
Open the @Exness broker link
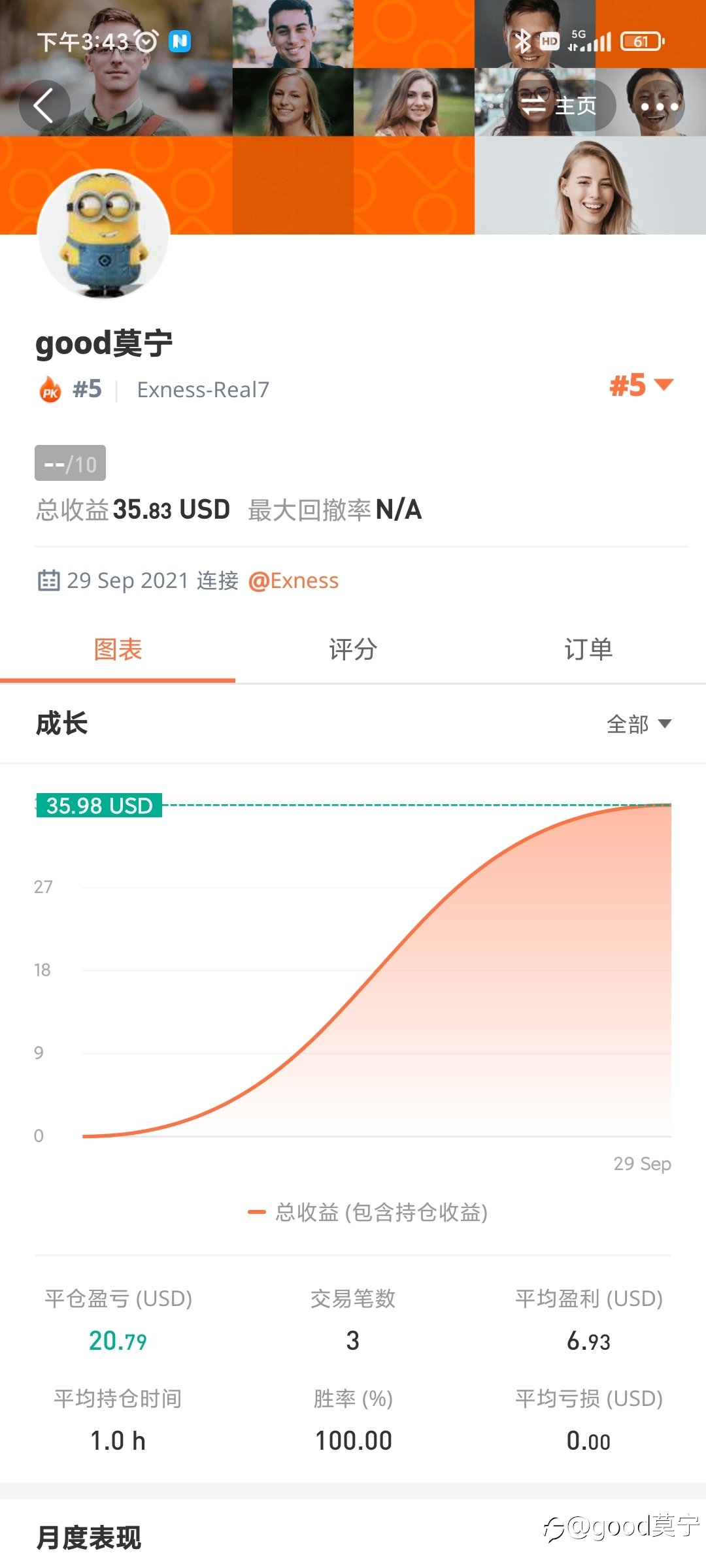tap(294, 581)
